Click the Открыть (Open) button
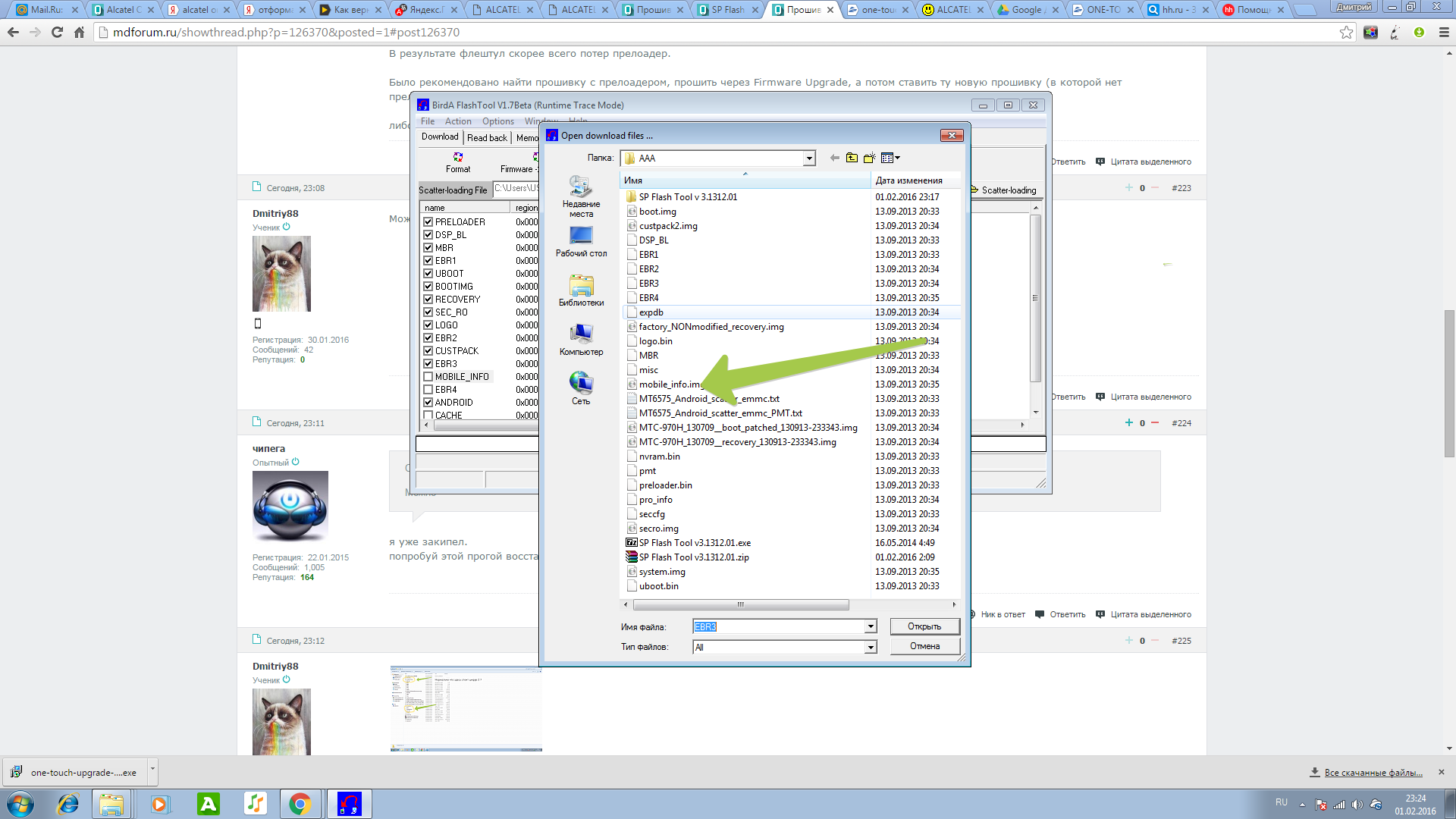Screen dimensions: 1456x819 coord(924,626)
